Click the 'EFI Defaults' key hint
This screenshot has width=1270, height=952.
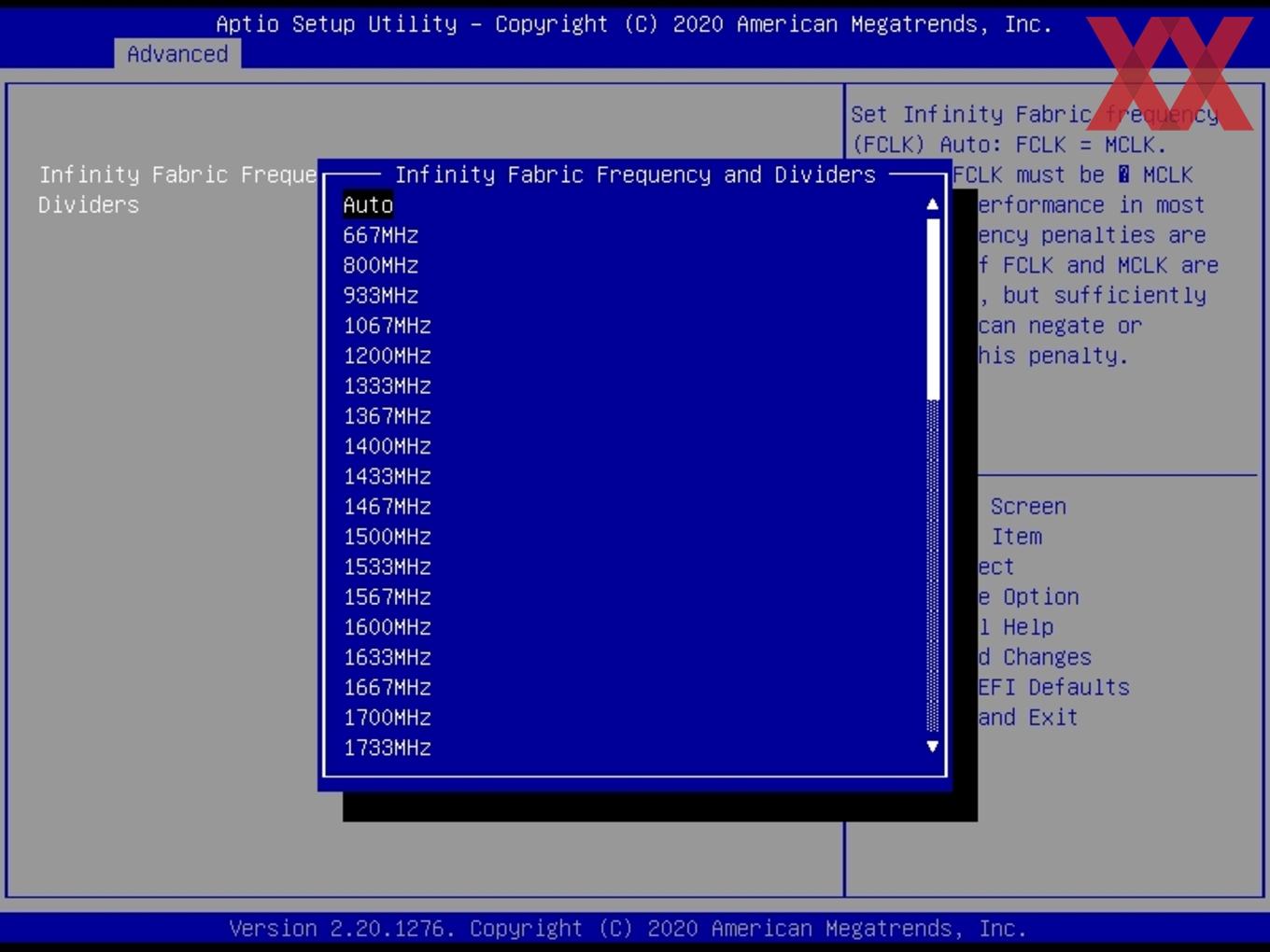[1053, 688]
